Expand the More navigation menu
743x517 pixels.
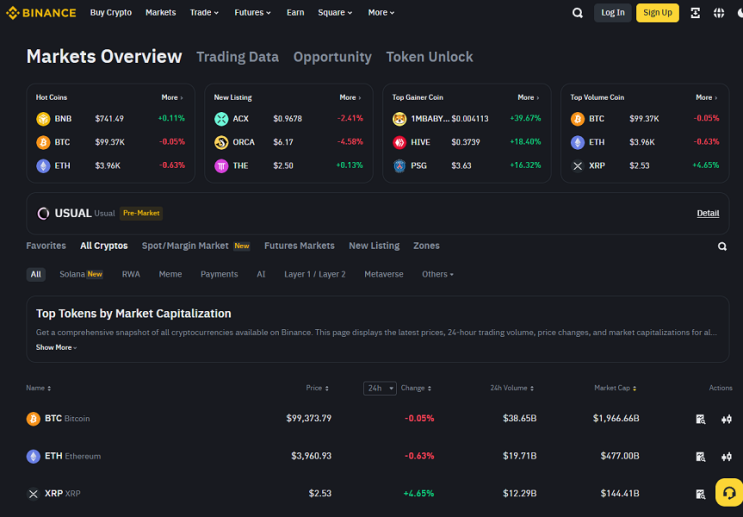[x=381, y=13]
